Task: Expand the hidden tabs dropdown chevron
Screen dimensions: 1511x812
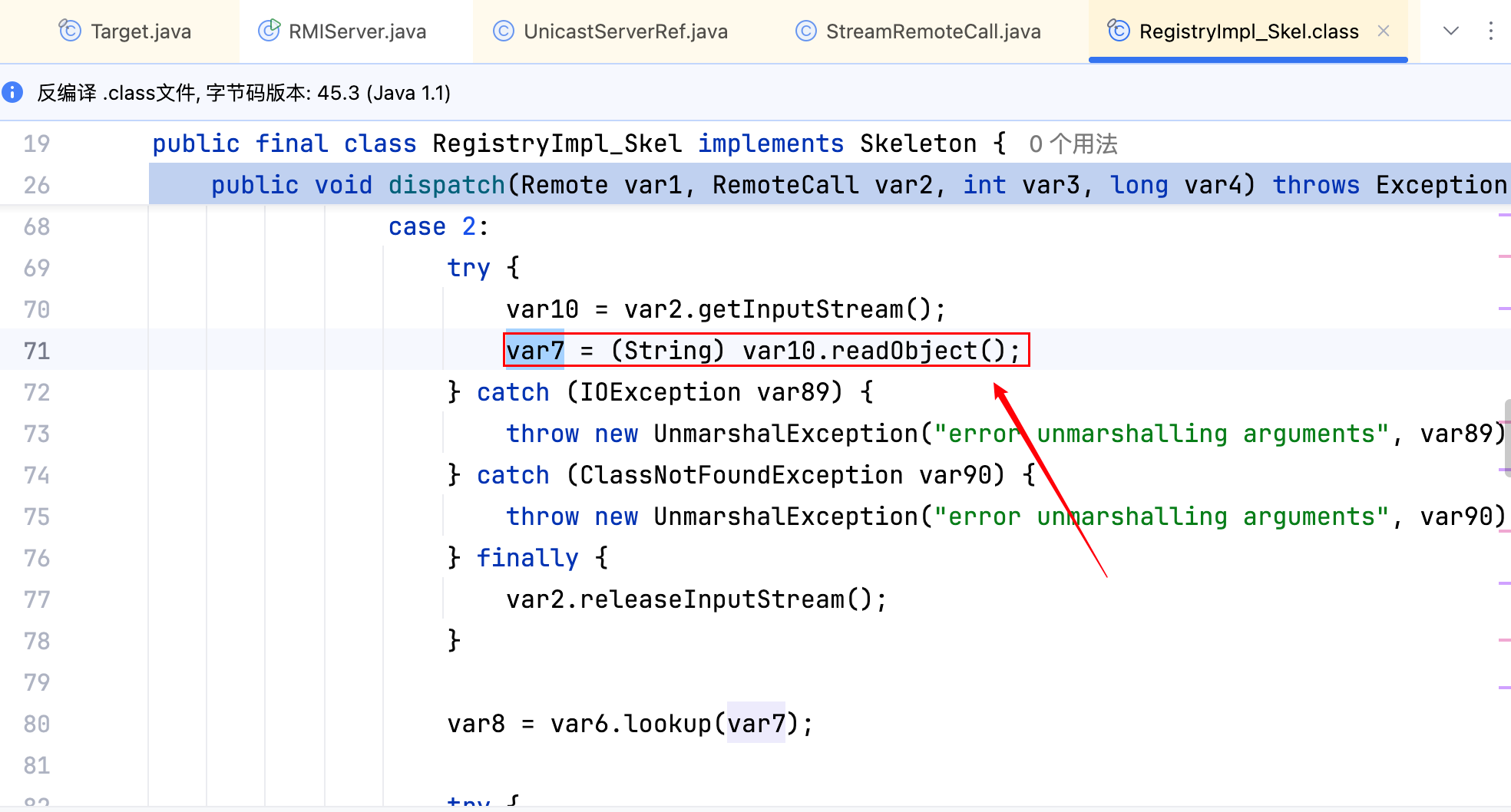Action: (1450, 31)
